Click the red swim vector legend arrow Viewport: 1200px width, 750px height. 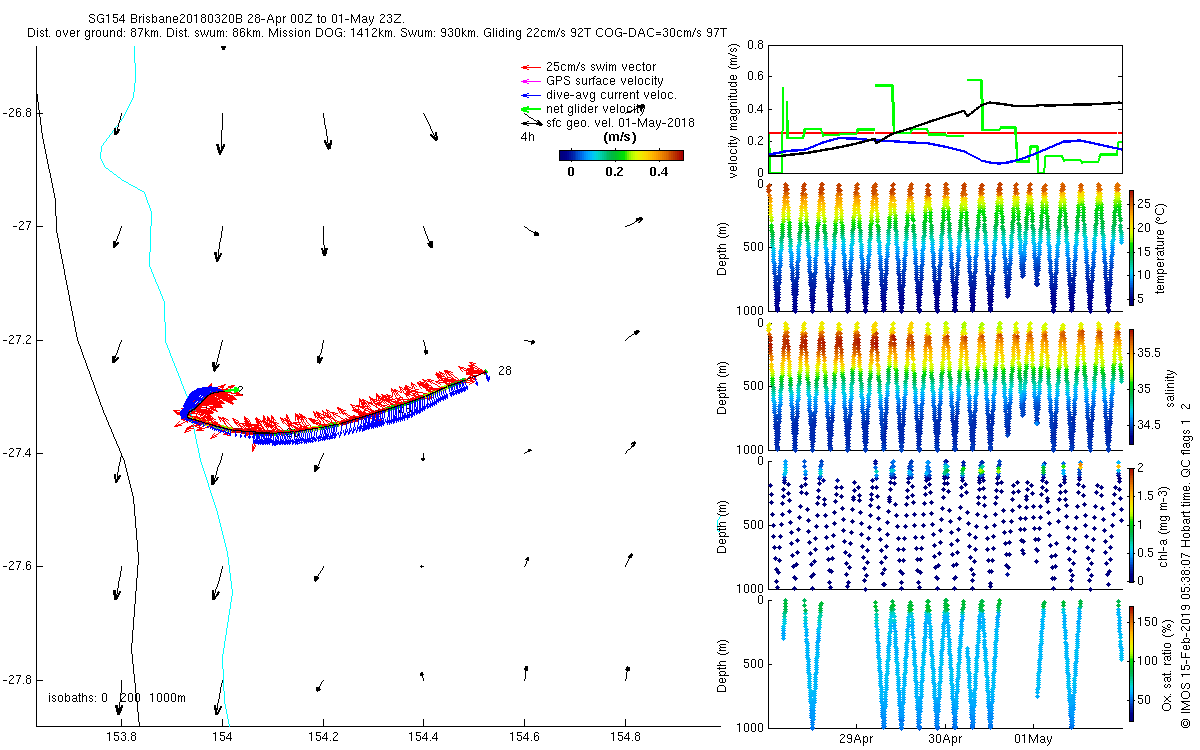pyautogui.click(x=530, y=67)
